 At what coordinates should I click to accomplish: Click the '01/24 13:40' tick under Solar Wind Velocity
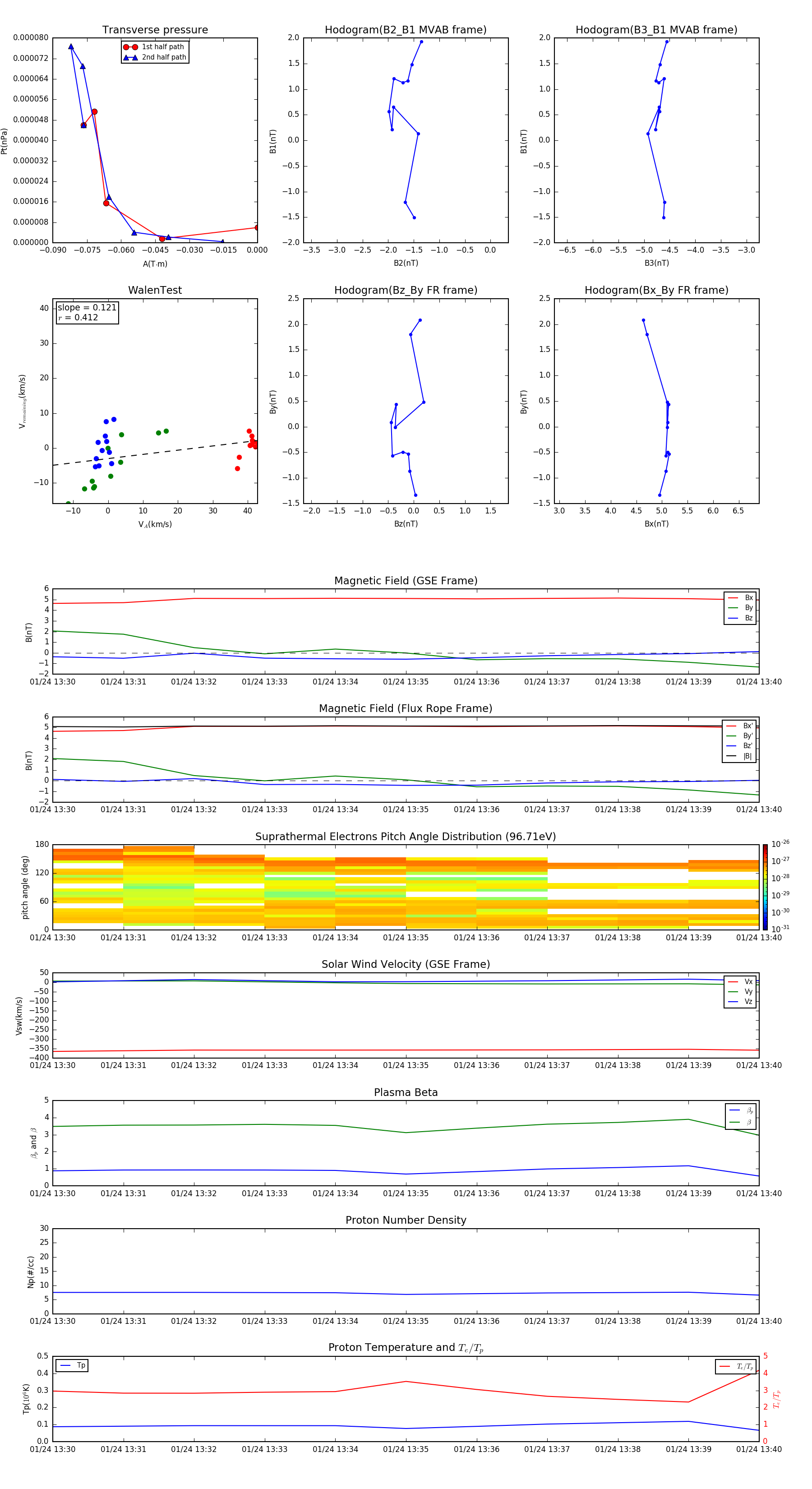coord(759,1065)
